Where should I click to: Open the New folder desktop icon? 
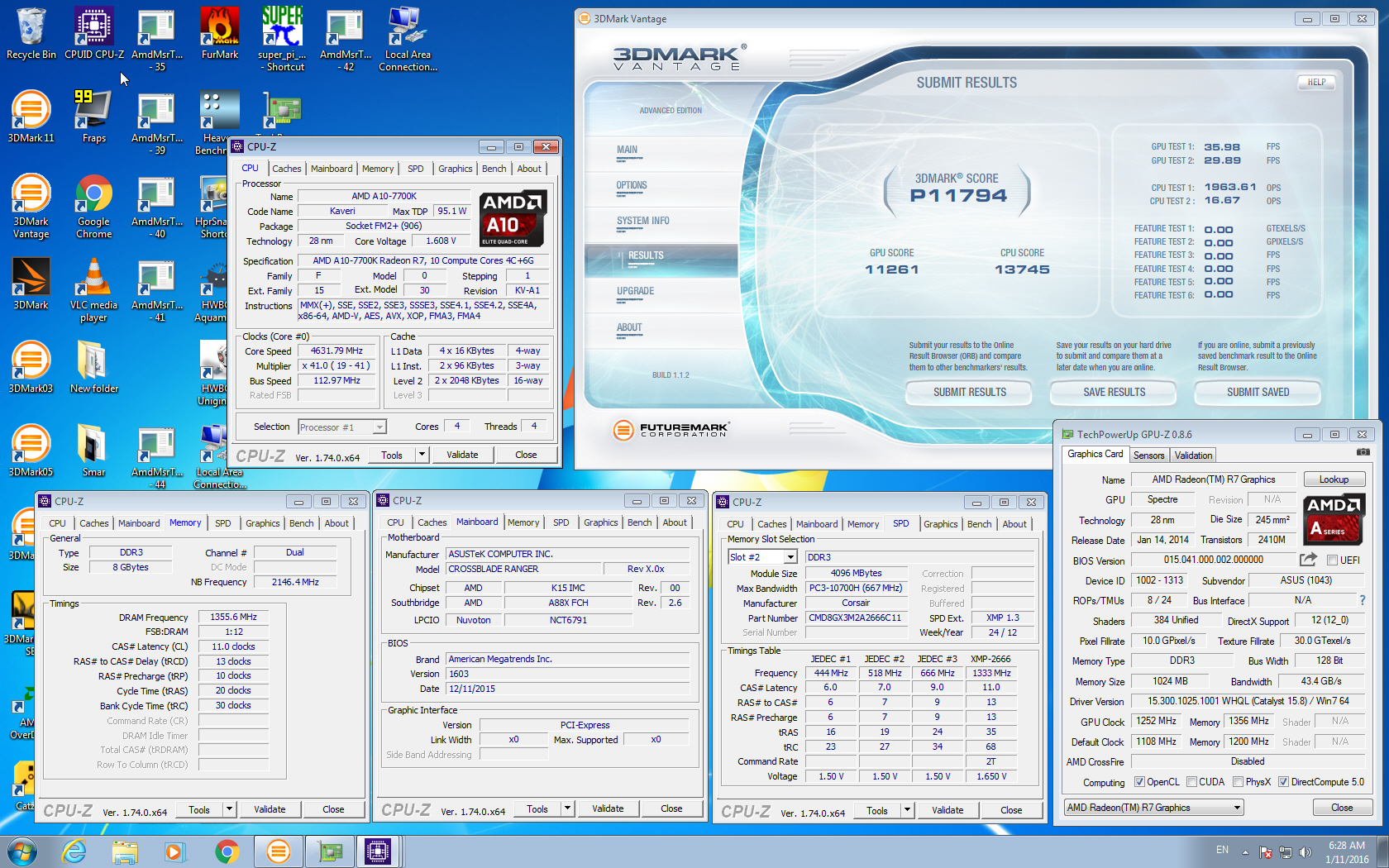click(94, 367)
